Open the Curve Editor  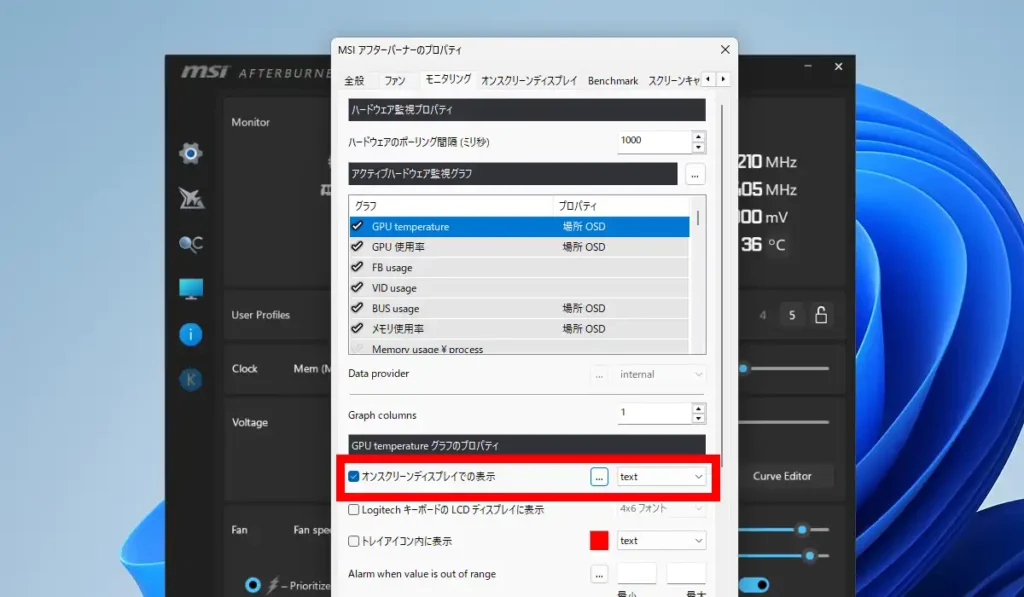click(x=782, y=476)
